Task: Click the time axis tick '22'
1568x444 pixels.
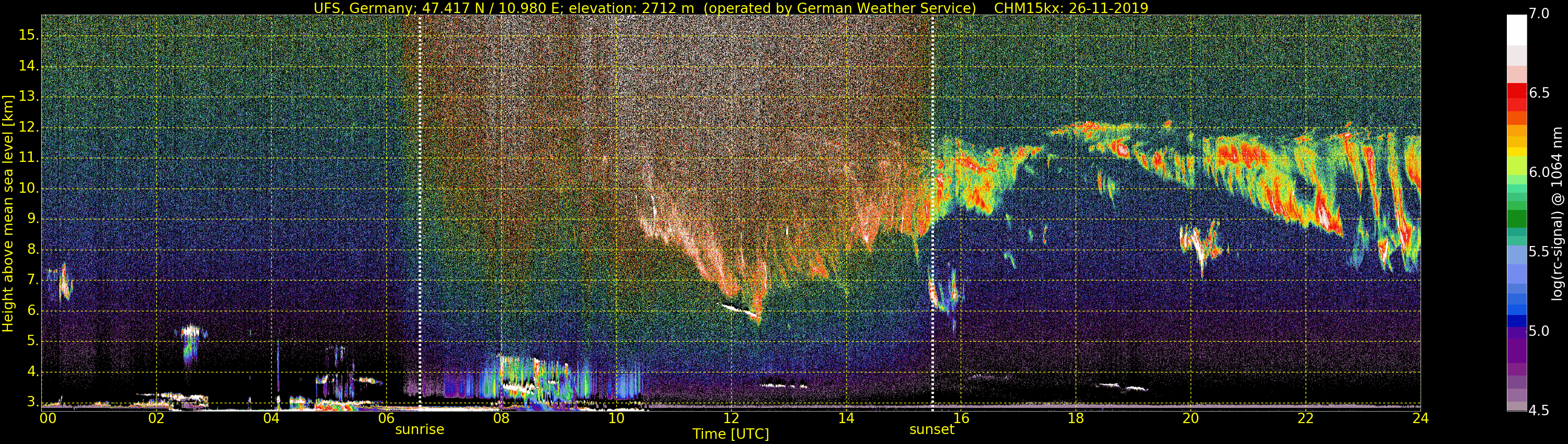Action: (x=1306, y=418)
